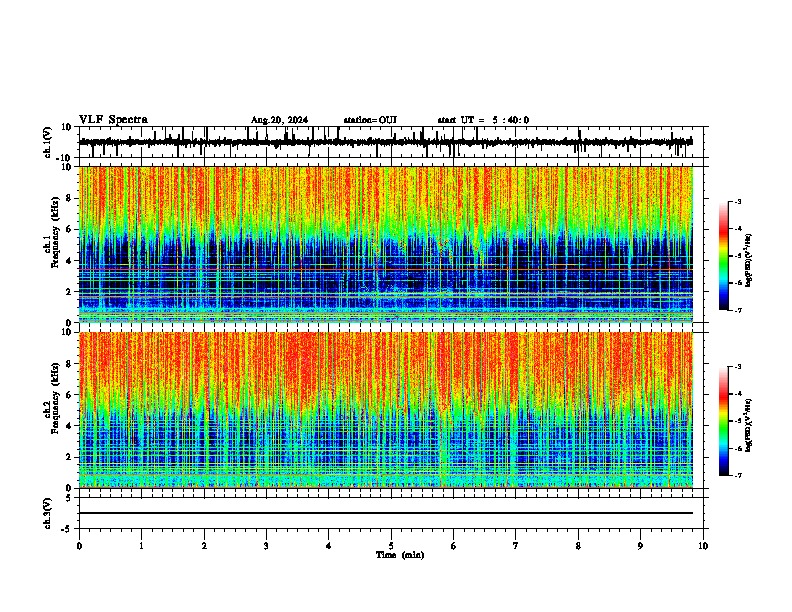Click the "6" kHz tick on ch.1 spectrogram axis
Viewport: 792px width, 612px height.
click(70, 230)
